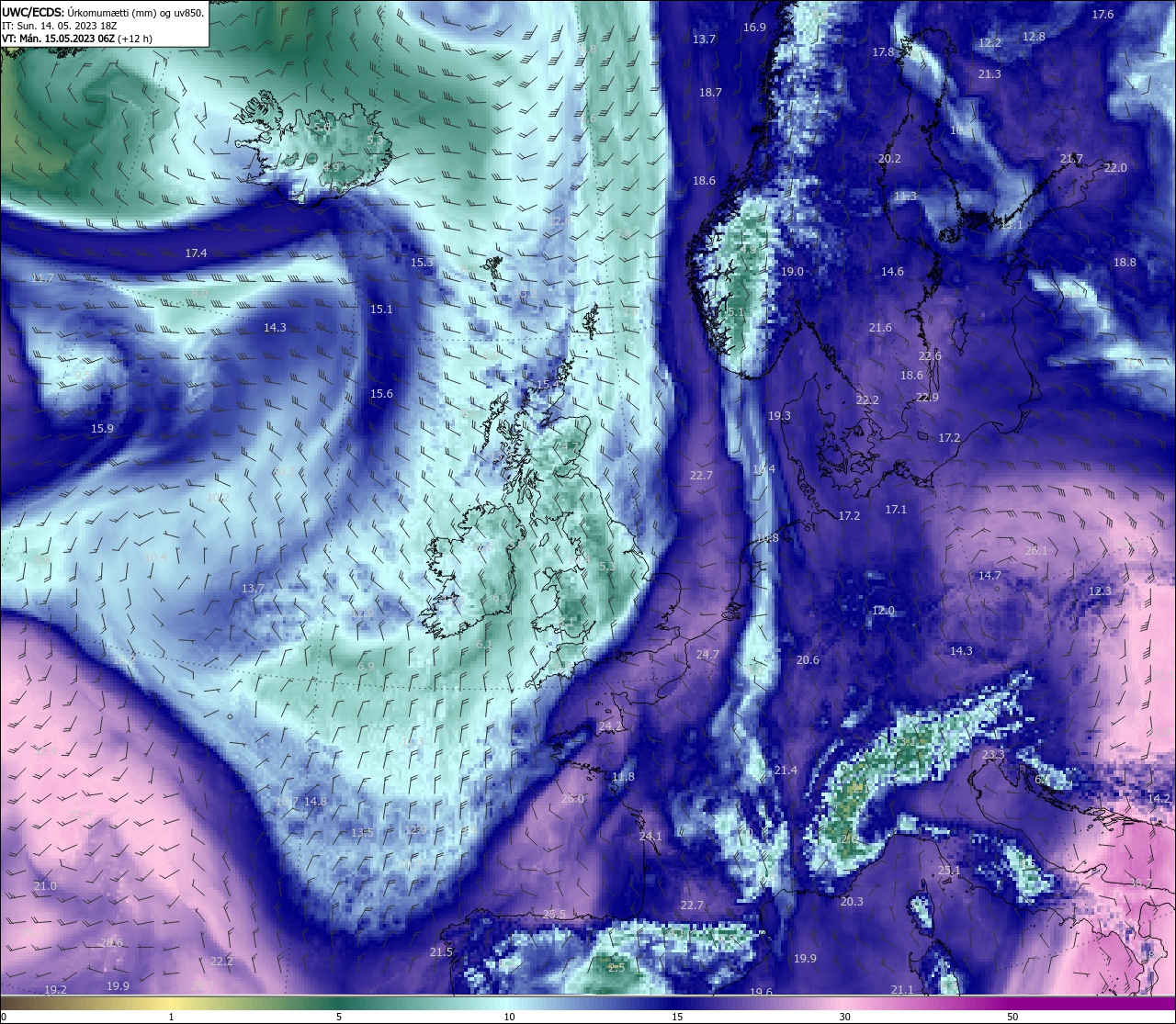
Task: Click the map value "15.9"
Action: 102,428
